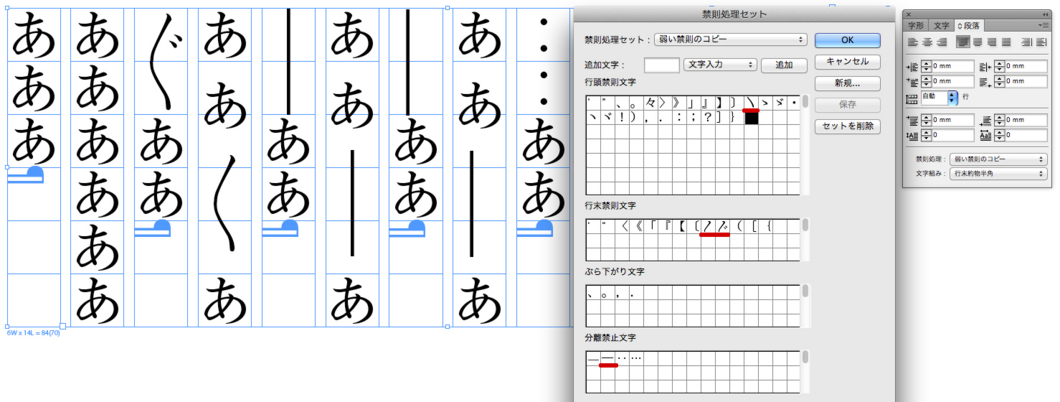The height and width of the screenshot is (402, 1060).
Task: Open 禁則処理 dropdown in the 段落 panel
Action: tap(996, 159)
